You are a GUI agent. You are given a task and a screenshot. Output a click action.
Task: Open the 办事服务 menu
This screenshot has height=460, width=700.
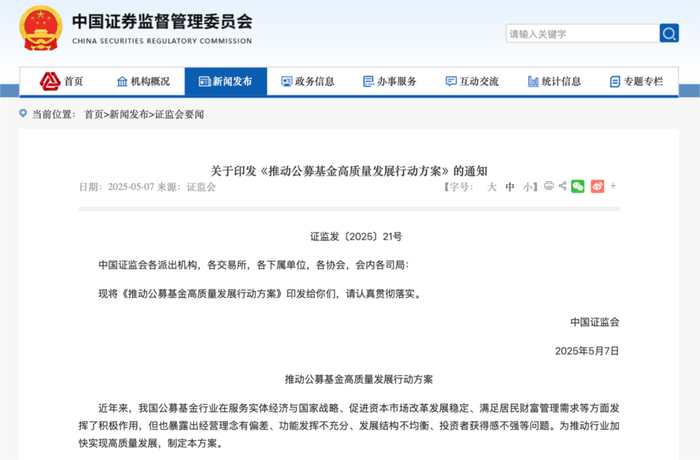[390, 81]
